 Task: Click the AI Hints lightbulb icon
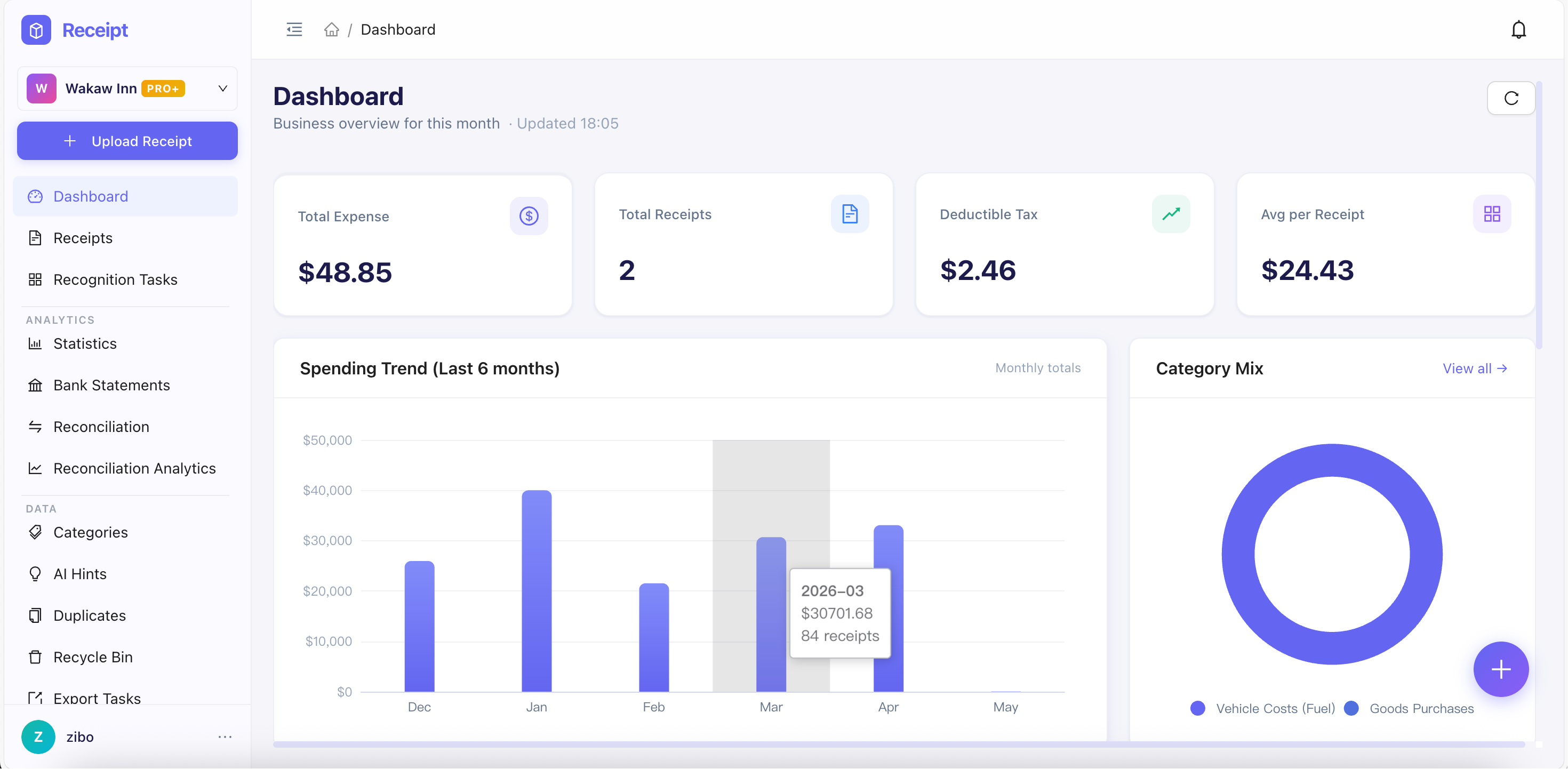coord(35,574)
